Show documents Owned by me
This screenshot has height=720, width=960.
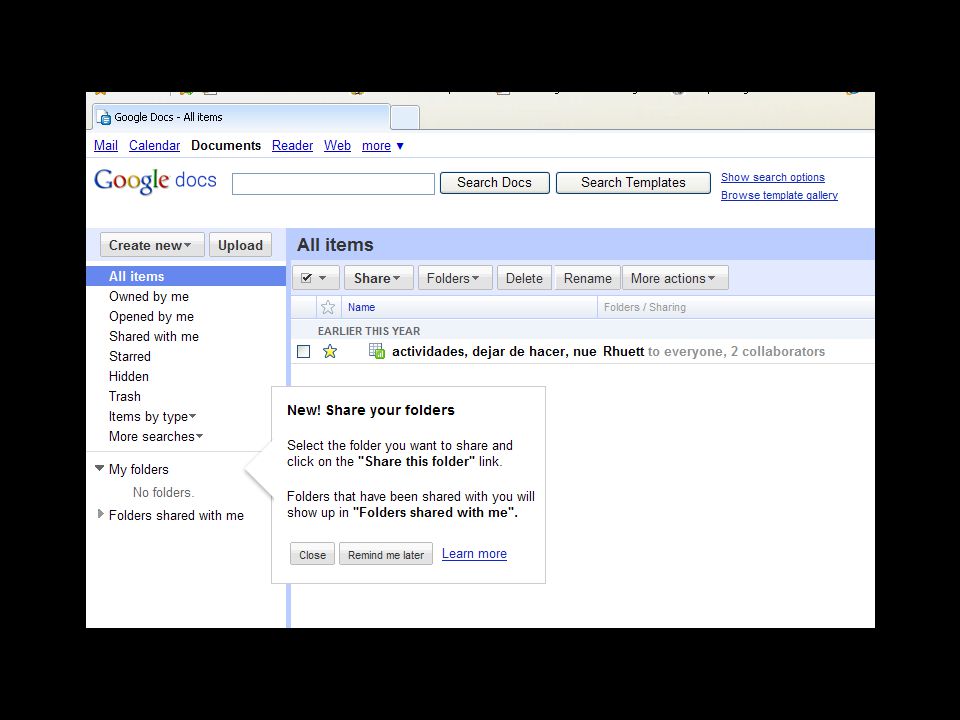pyautogui.click(x=149, y=296)
